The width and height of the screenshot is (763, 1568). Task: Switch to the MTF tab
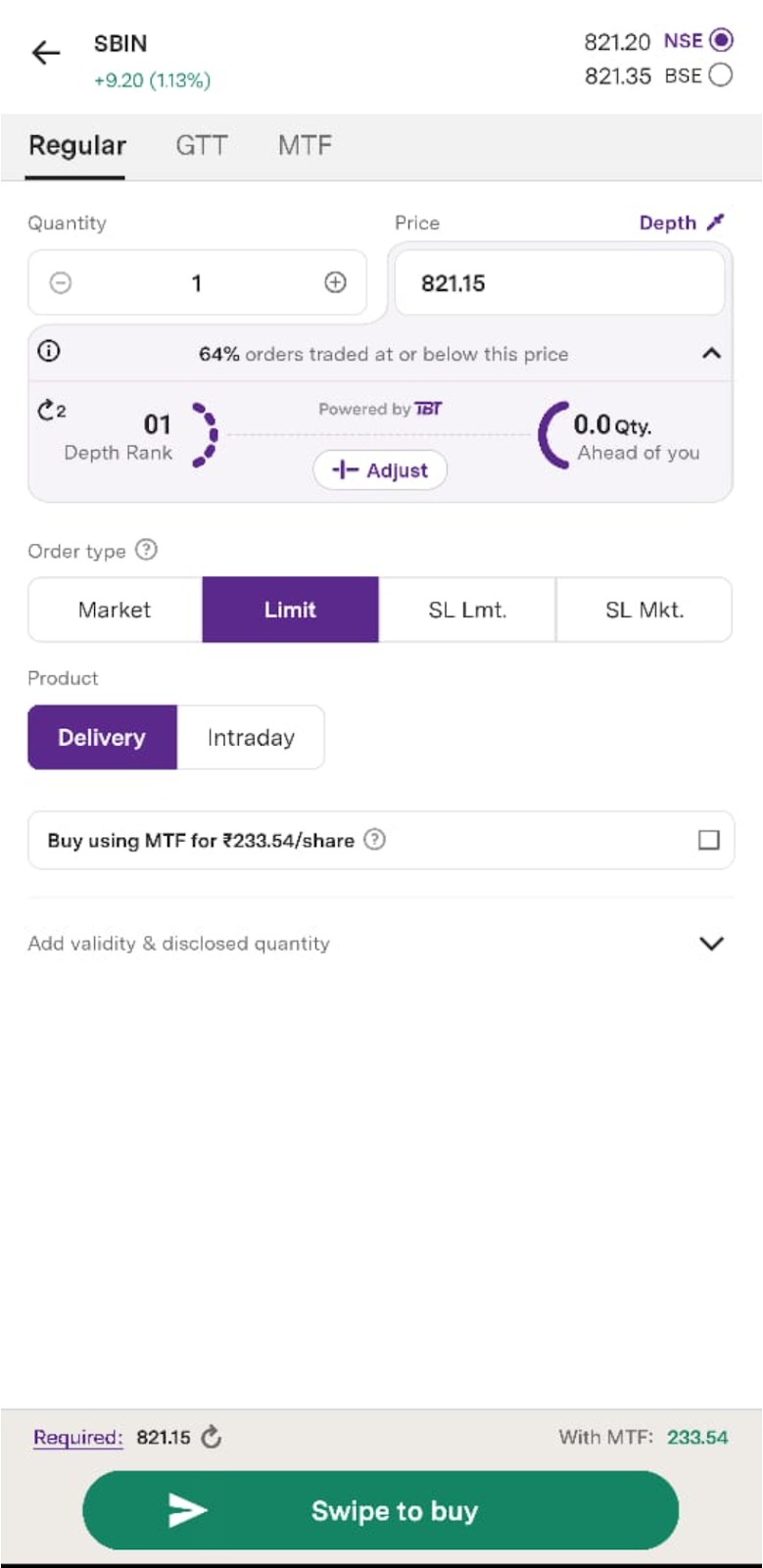click(x=305, y=146)
